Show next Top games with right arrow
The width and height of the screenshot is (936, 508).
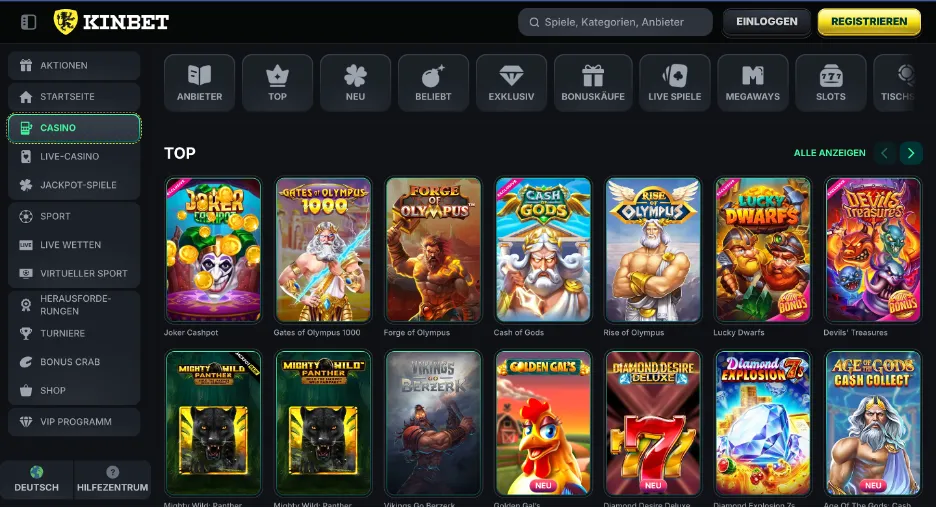(911, 153)
